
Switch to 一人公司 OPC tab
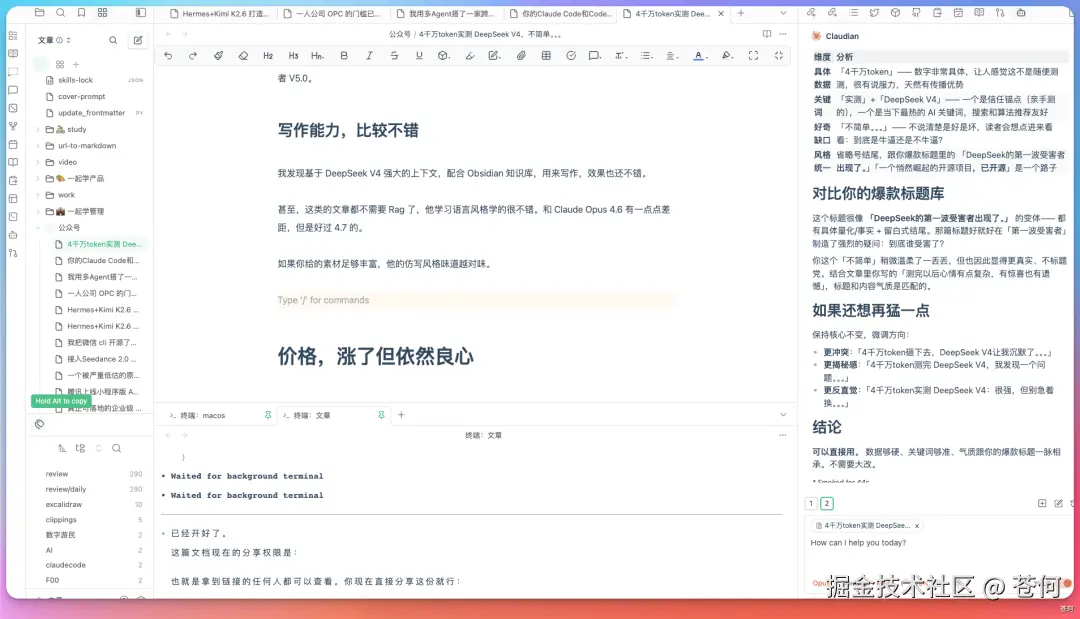pos(332,13)
